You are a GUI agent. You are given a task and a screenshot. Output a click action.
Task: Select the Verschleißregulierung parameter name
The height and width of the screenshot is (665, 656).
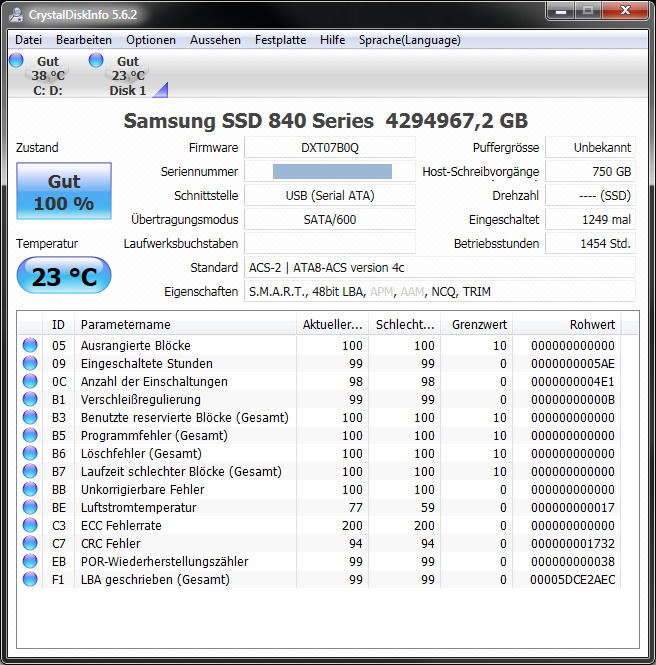click(x=141, y=400)
